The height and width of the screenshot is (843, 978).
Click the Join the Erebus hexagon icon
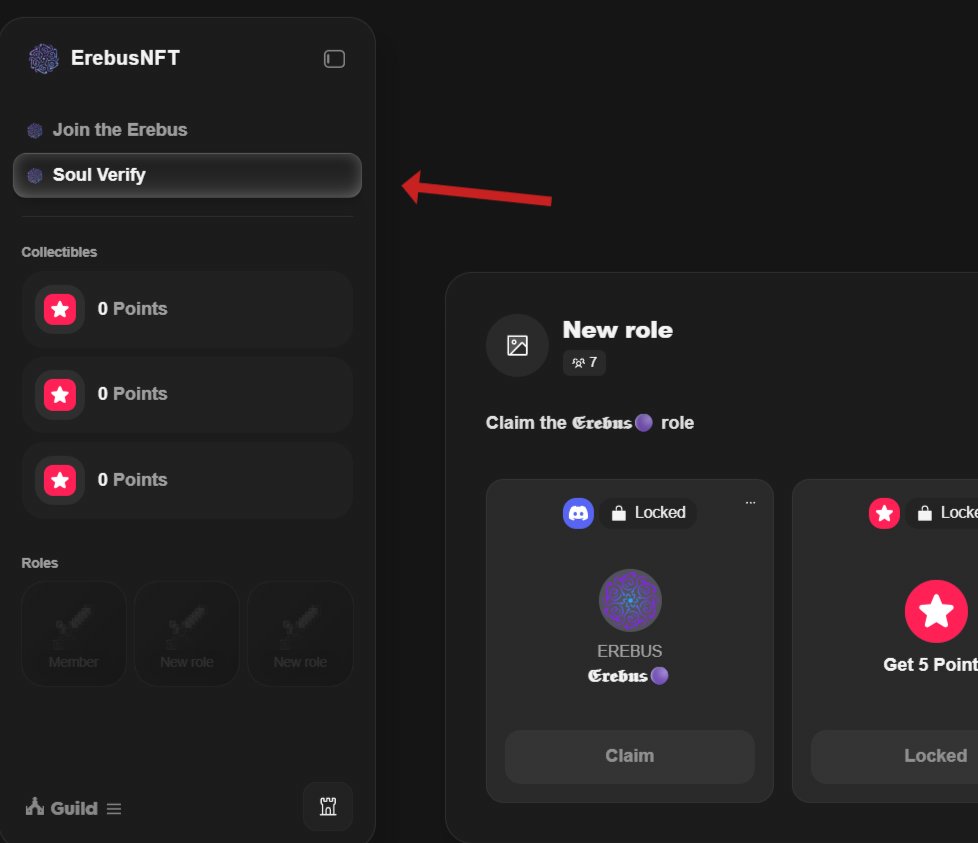coord(35,130)
